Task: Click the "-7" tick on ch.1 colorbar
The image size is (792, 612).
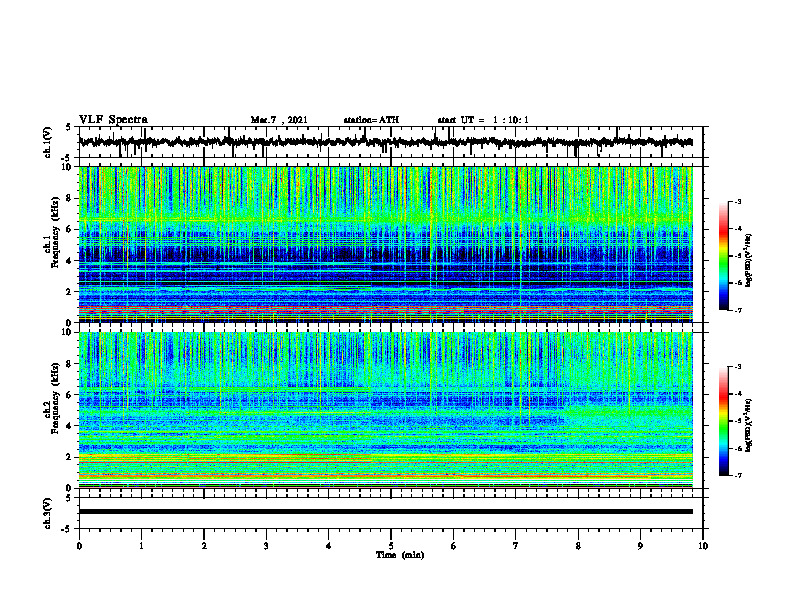Action: 737,311
